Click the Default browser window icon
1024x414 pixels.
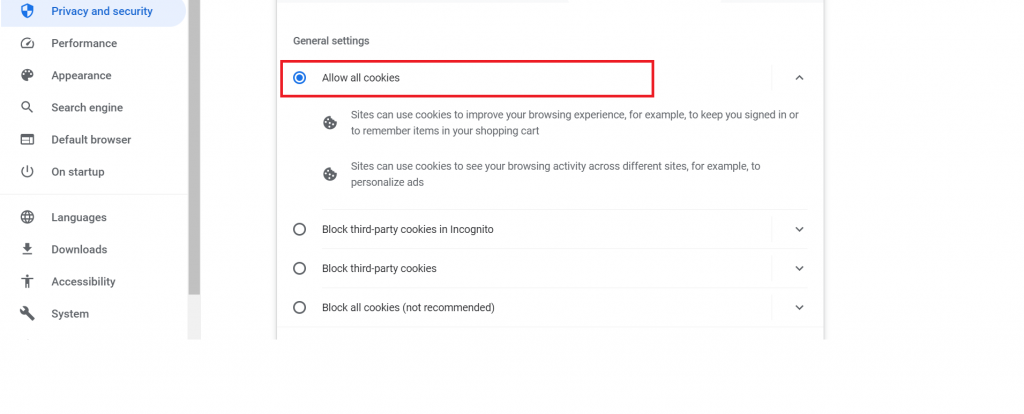coord(28,139)
